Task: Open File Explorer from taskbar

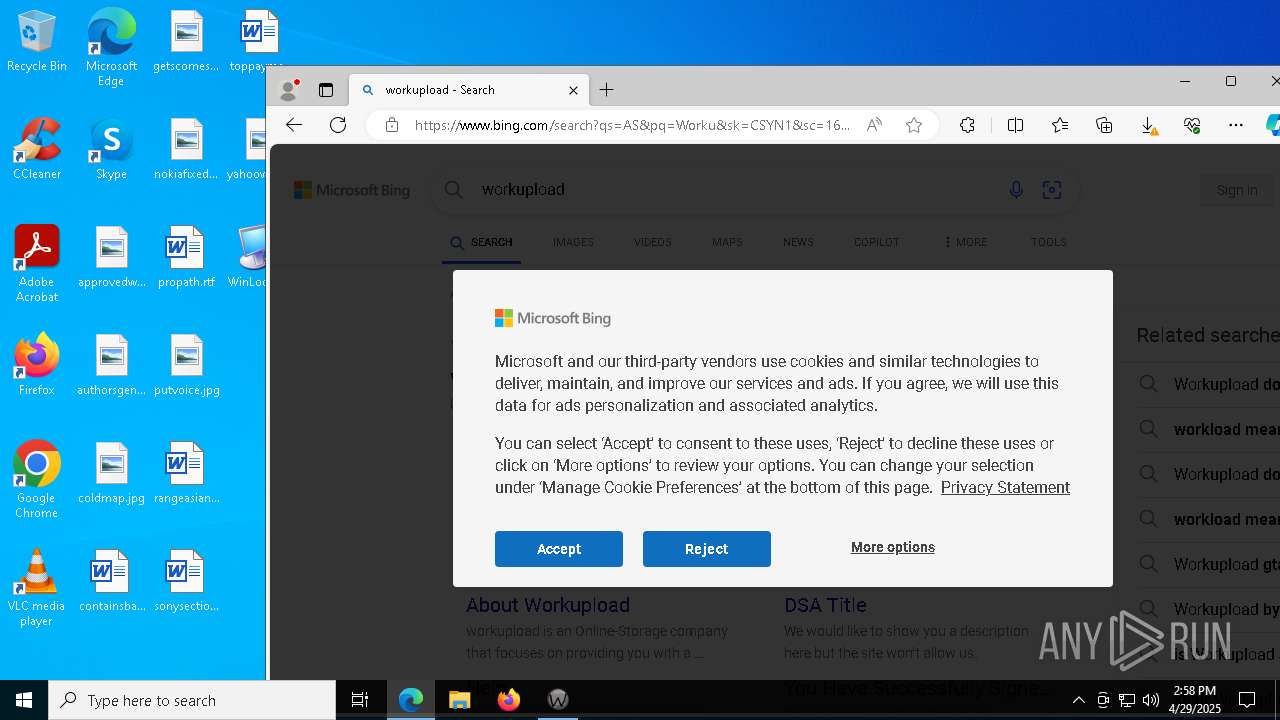Action: pyautogui.click(x=459, y=700)
